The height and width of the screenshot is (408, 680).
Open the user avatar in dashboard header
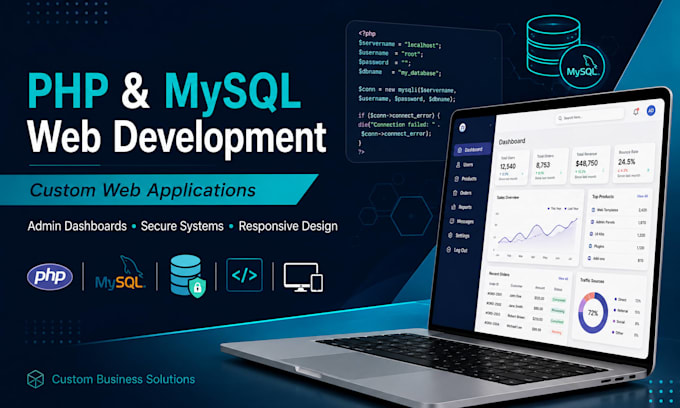pyautogui.click(x=651, y=111)
